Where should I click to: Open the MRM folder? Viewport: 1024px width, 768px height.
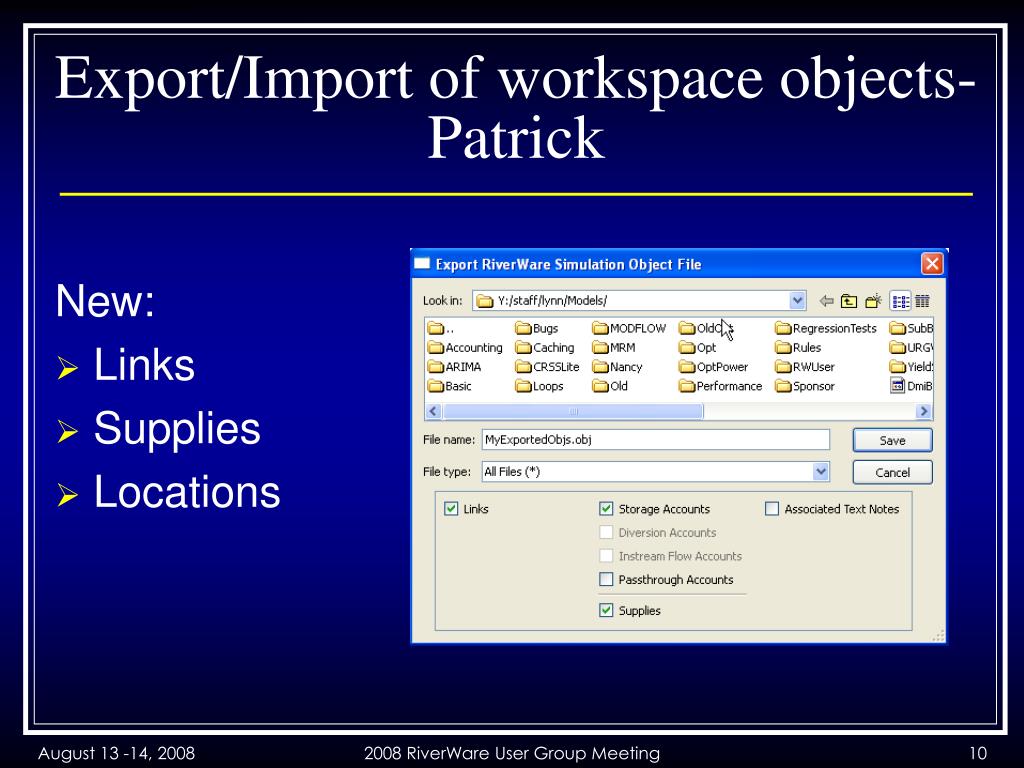point(614,347)
